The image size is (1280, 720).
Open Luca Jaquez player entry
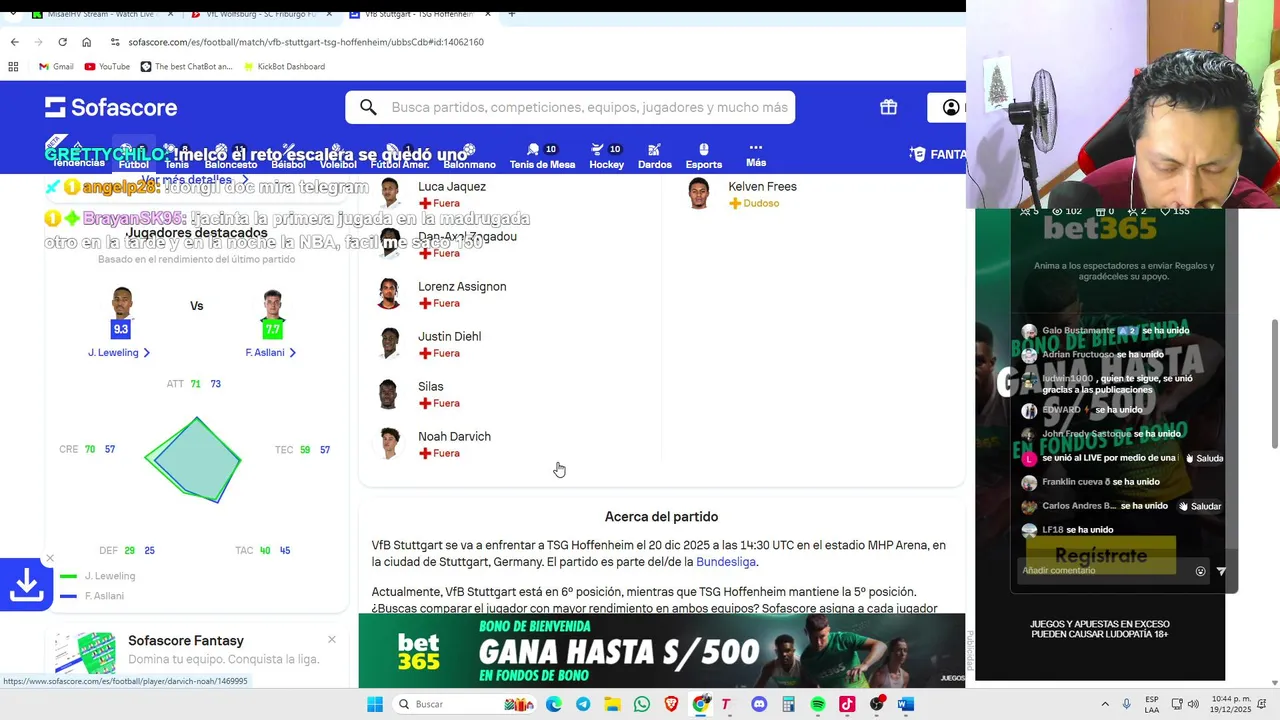click(x=510, y=194)
